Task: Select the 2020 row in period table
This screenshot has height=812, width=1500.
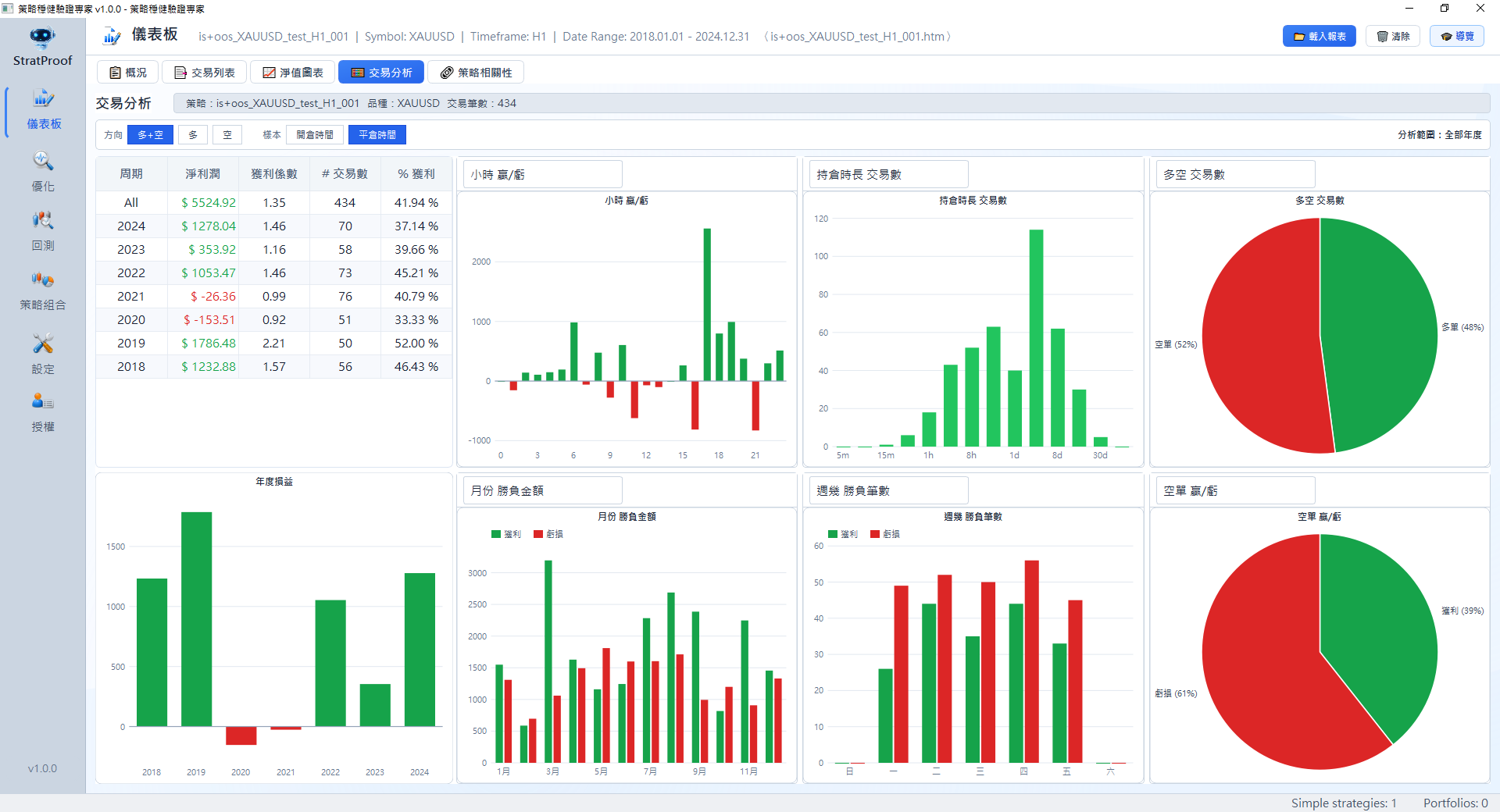Action: tap(273, 319)
